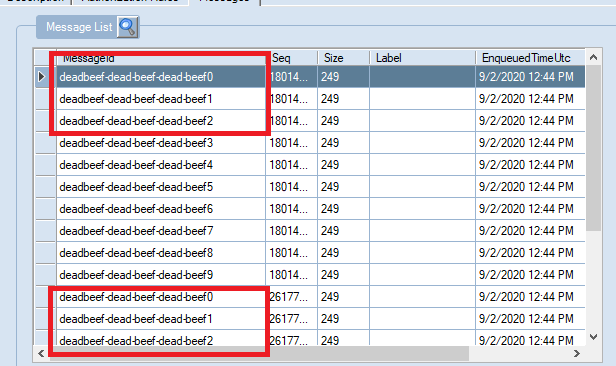616x366 pixels.
Task: Sort by the Seq column header
Action: pos(292,58)
